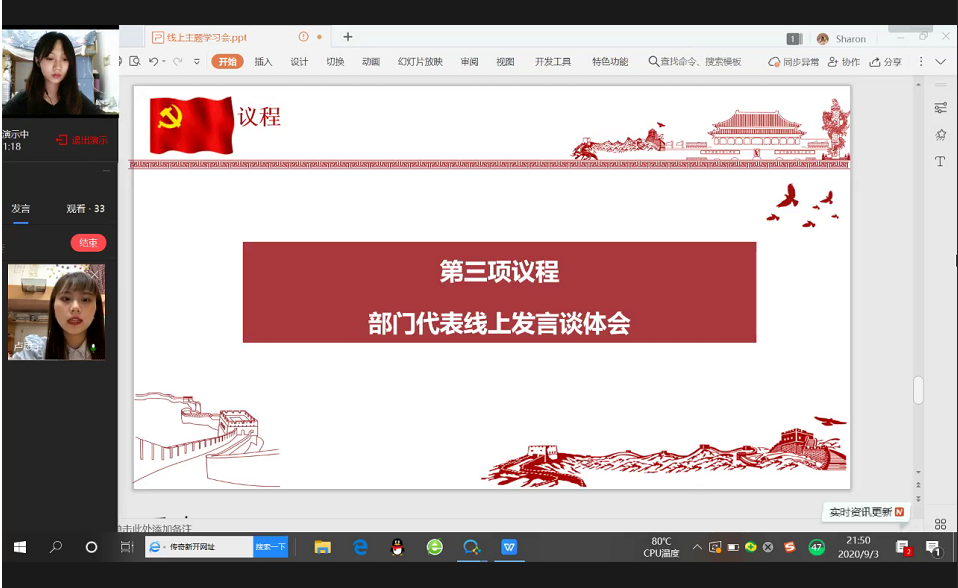Click the 查找命令 search commands field
The width and height of the screenshot is (958, 588).
pyautogui.click(x=695, y=62)
